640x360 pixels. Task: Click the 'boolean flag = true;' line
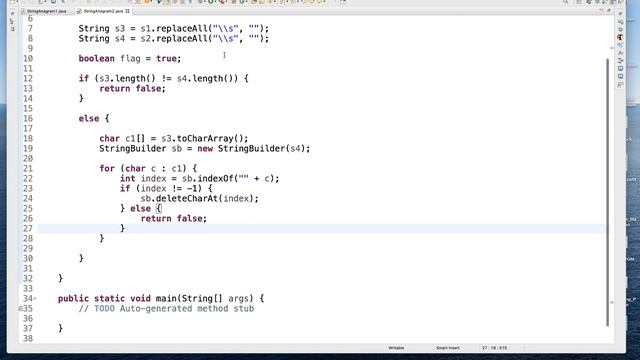point(130,59)
